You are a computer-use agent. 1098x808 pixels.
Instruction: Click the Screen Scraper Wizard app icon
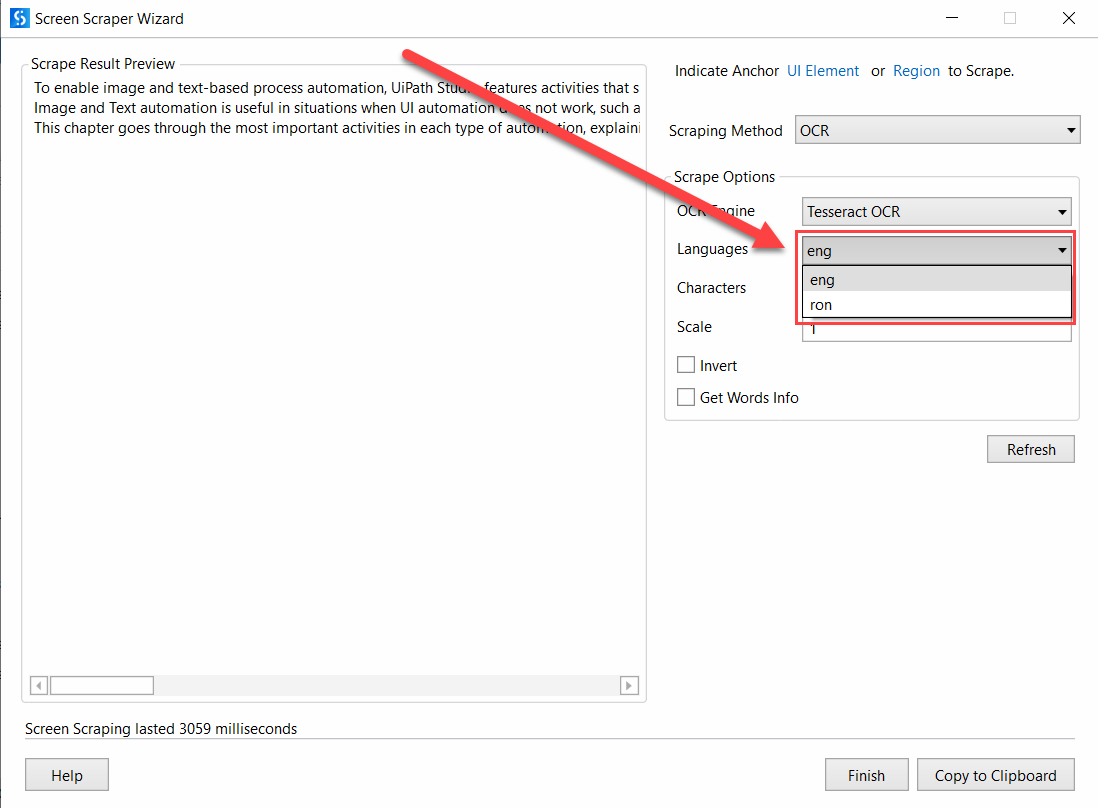(20, 18)
